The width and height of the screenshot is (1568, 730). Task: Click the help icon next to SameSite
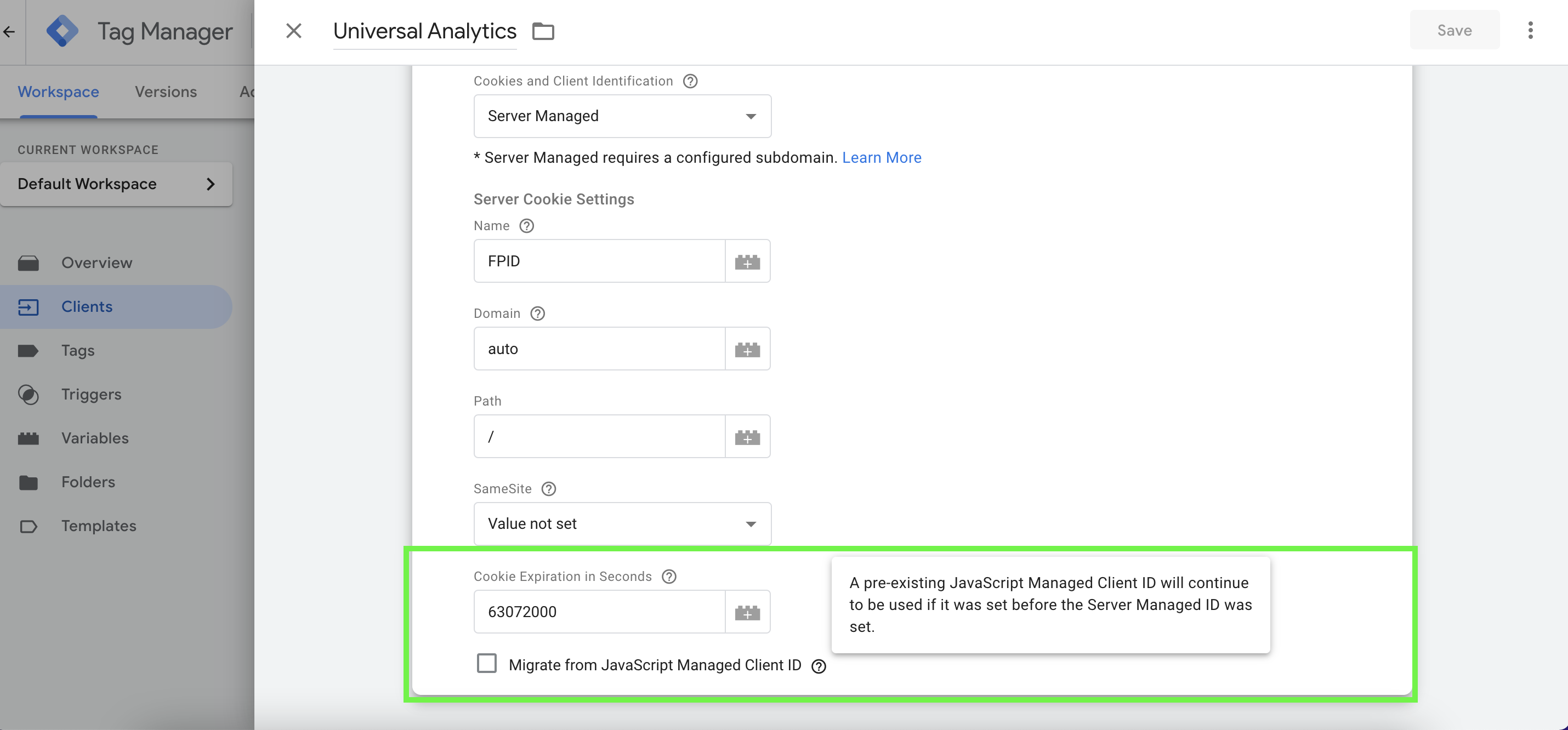[x=548, y=488]
